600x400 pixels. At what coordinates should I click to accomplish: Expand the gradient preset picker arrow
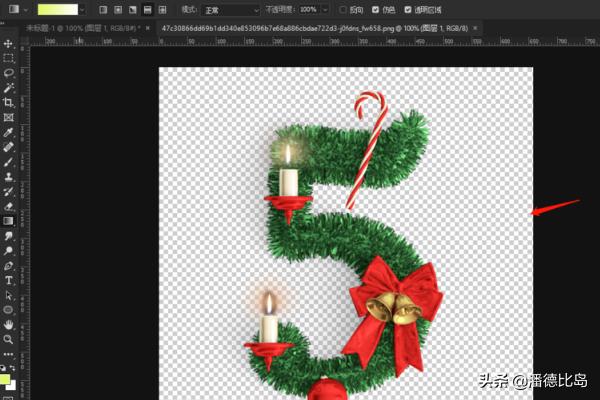click(83, 9)
